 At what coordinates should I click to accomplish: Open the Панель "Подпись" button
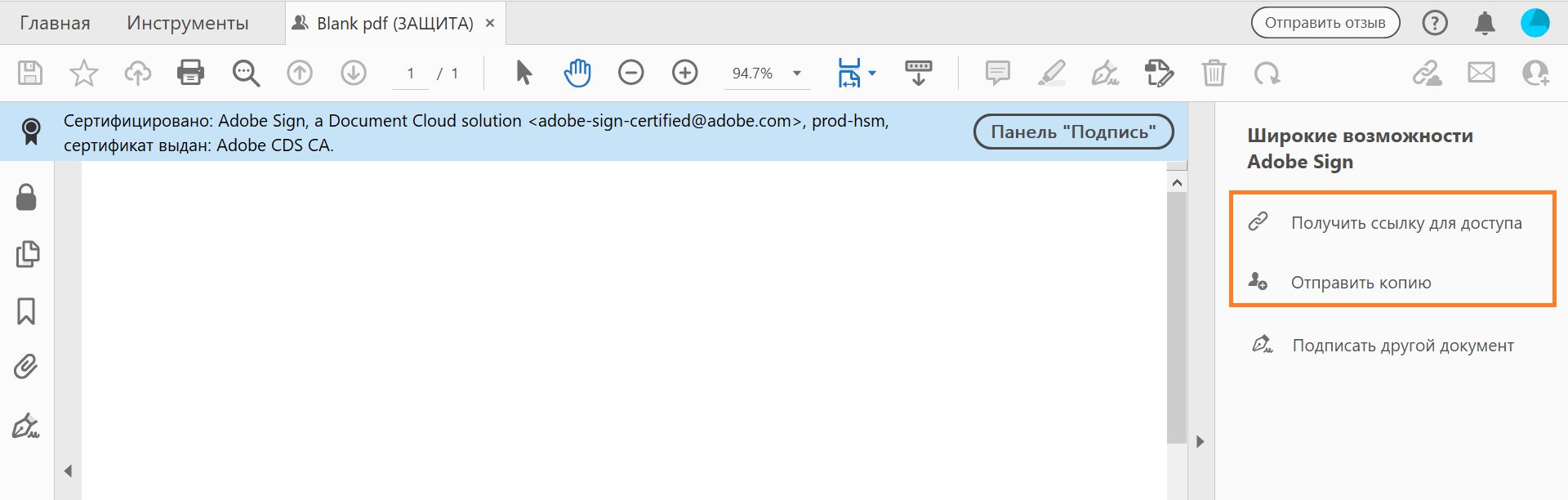coord(1073,132)
